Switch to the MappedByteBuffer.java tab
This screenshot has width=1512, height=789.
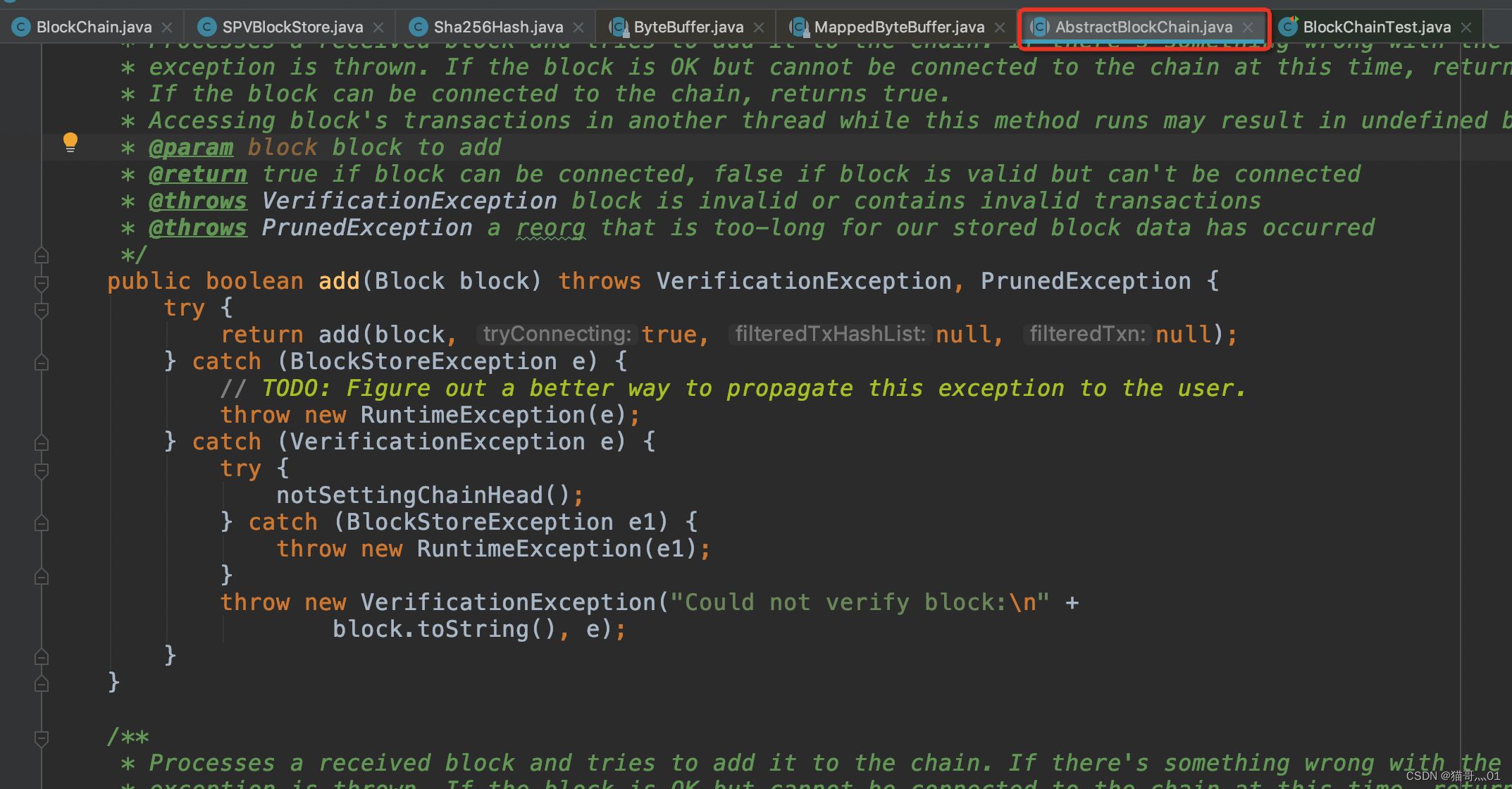pos(898,27)
